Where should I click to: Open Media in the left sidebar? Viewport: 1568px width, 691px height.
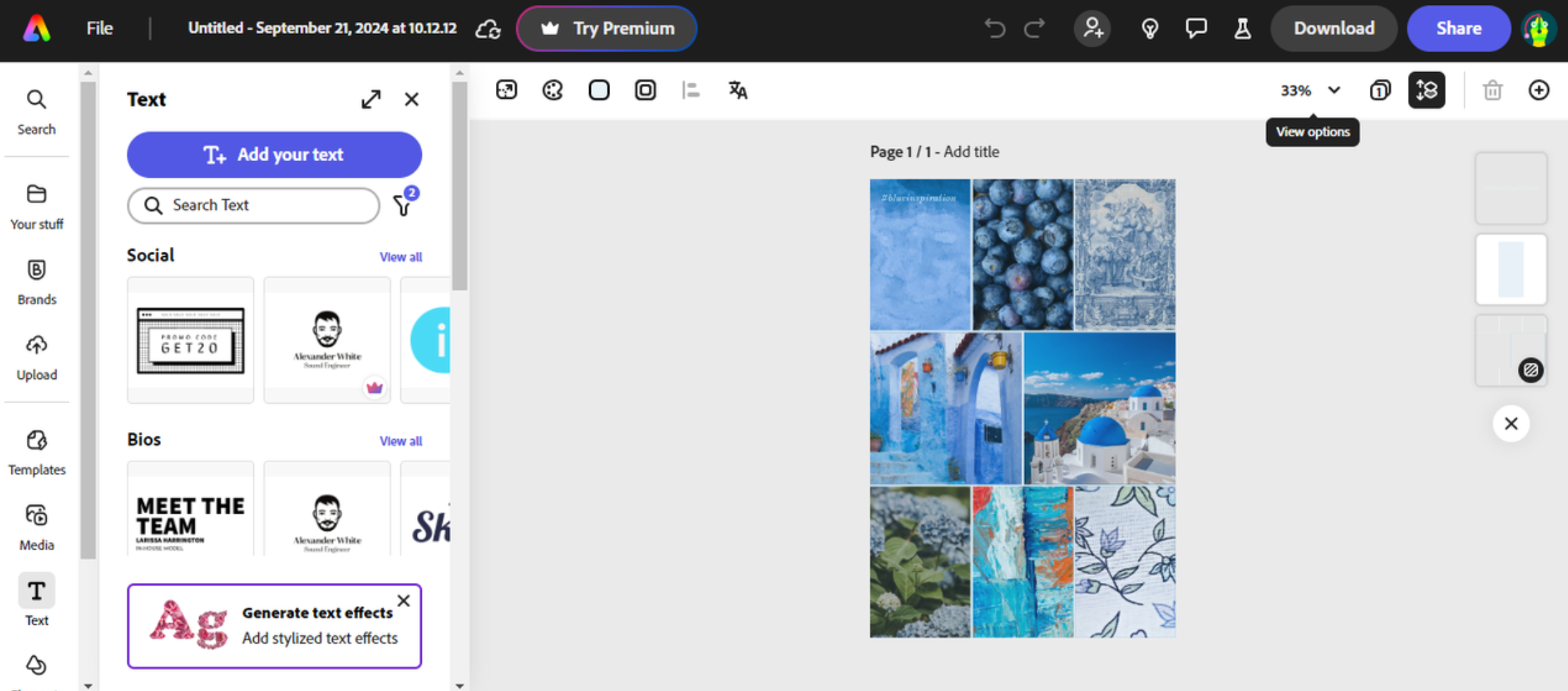[36, 525]
